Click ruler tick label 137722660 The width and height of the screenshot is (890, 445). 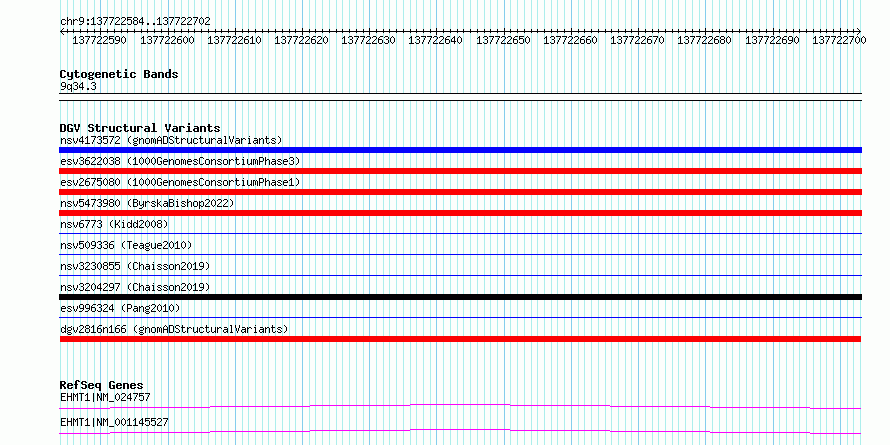570,40
